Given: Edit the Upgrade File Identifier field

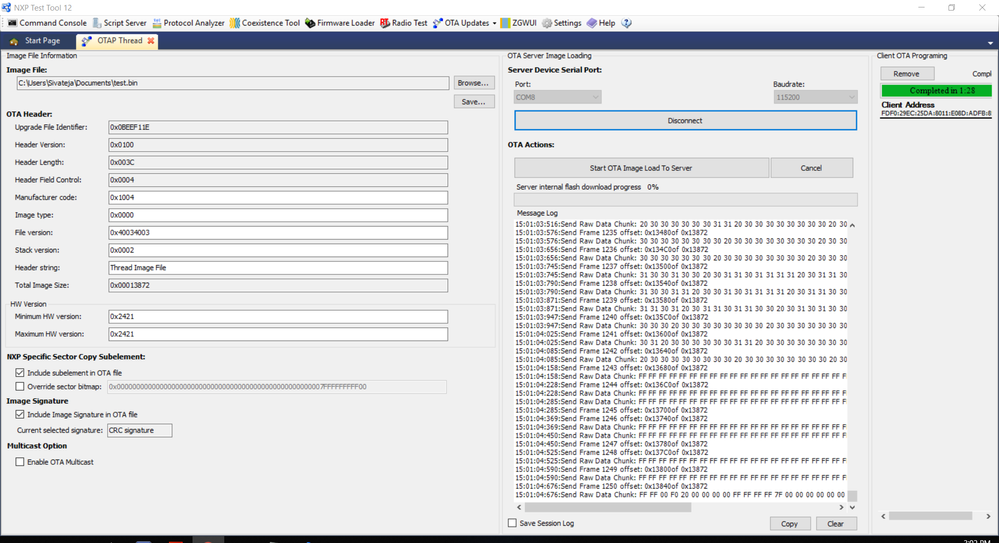Looking at the screenshot, I should [x=278, y=127].
